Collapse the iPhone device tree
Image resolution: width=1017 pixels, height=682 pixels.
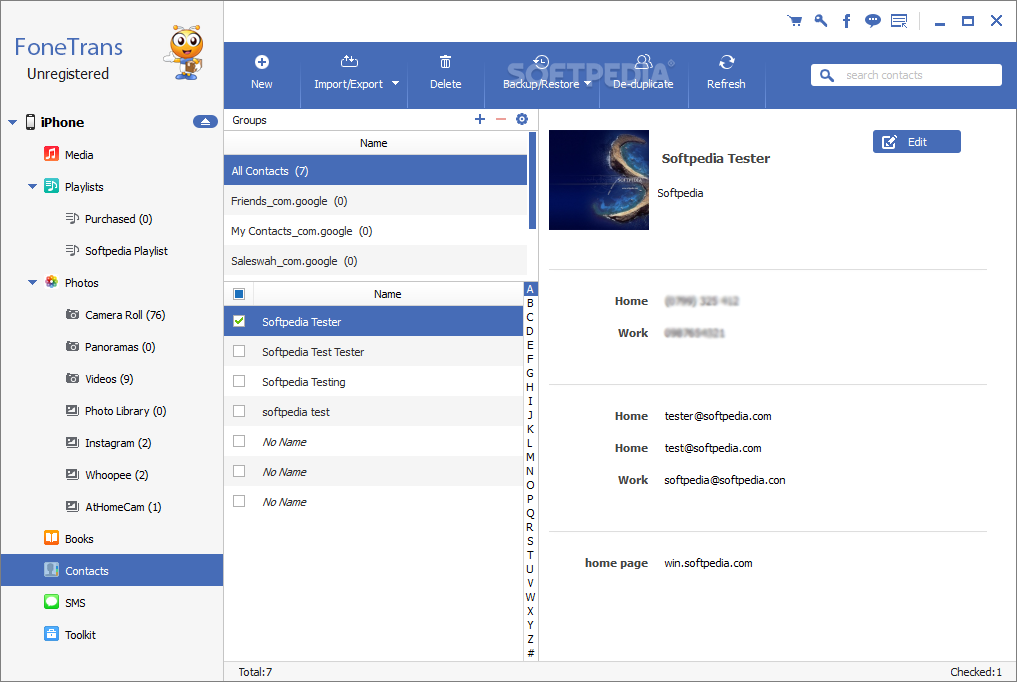pos(12,122)
